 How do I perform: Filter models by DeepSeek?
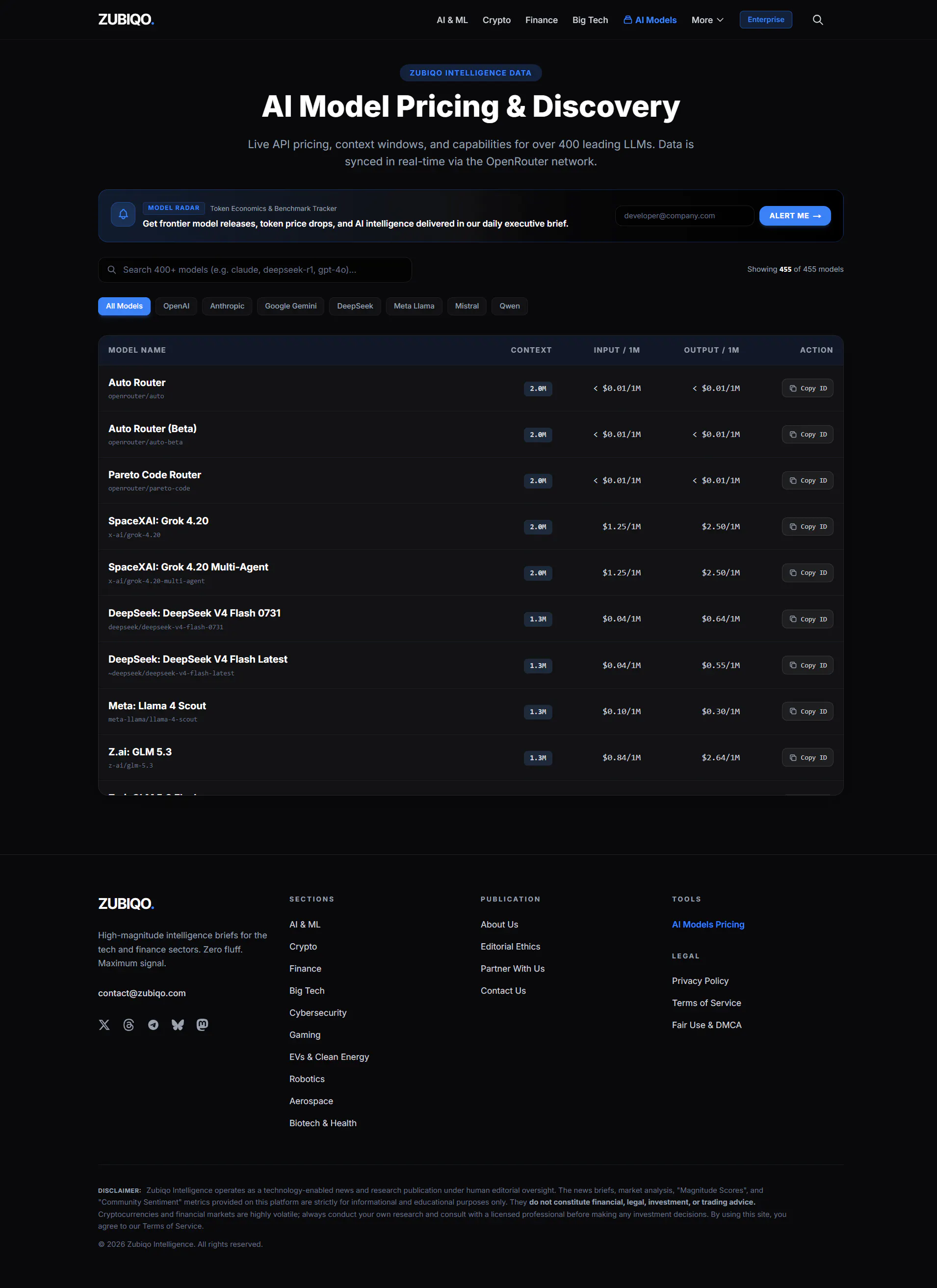pos(355,306)
